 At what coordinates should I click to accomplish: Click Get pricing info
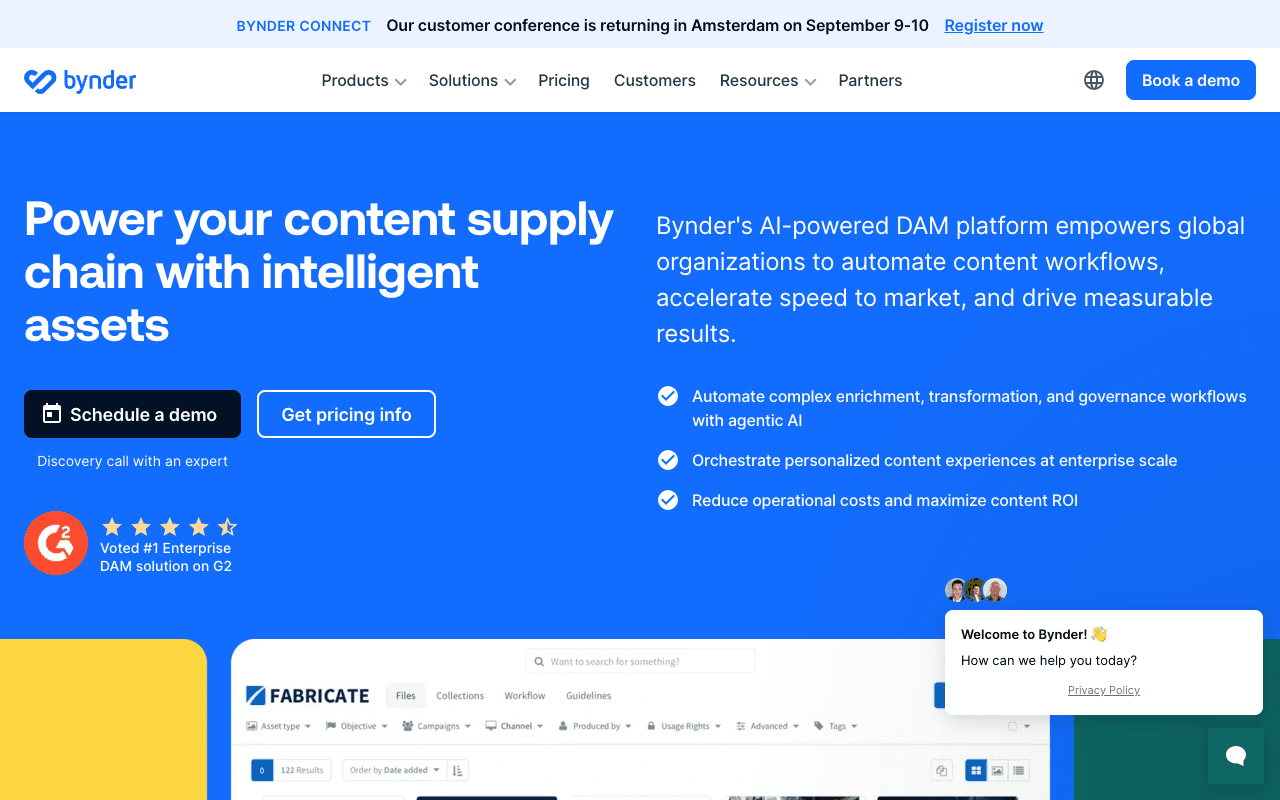coord(346,414)
